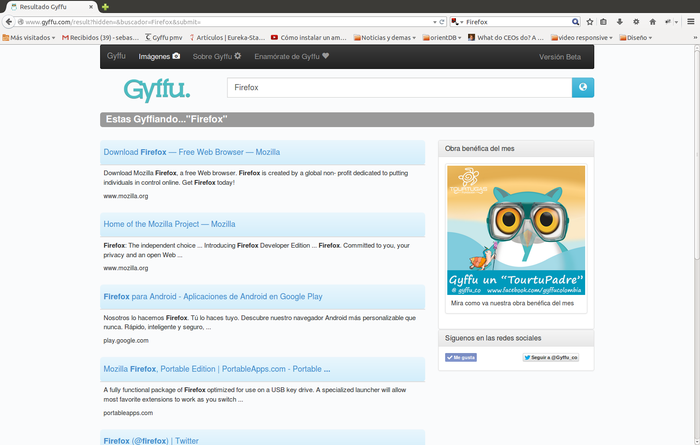Image resolution: width=700 pixels, height=445 pixels.
Task: Click the magnifier icon in Firefox search box
Action: 575,22
